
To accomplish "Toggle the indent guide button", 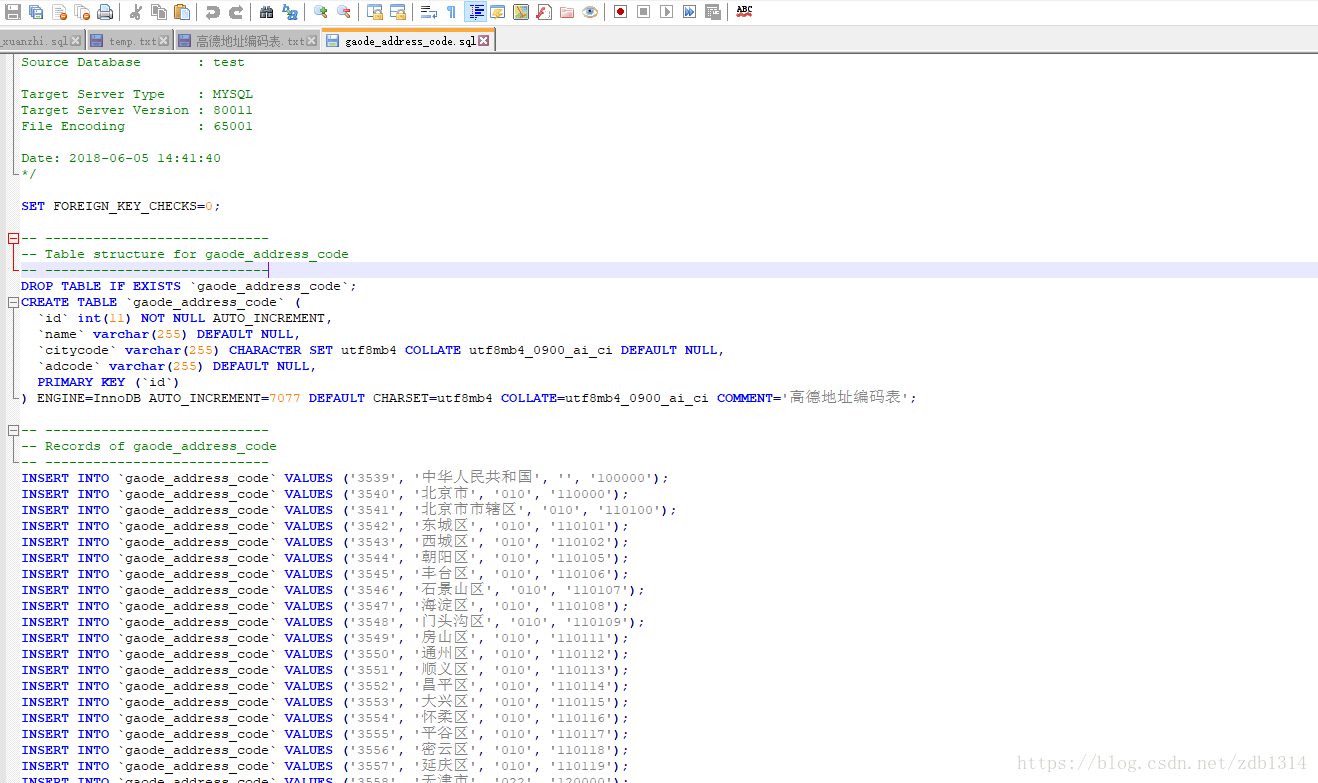I will point(476,12).
